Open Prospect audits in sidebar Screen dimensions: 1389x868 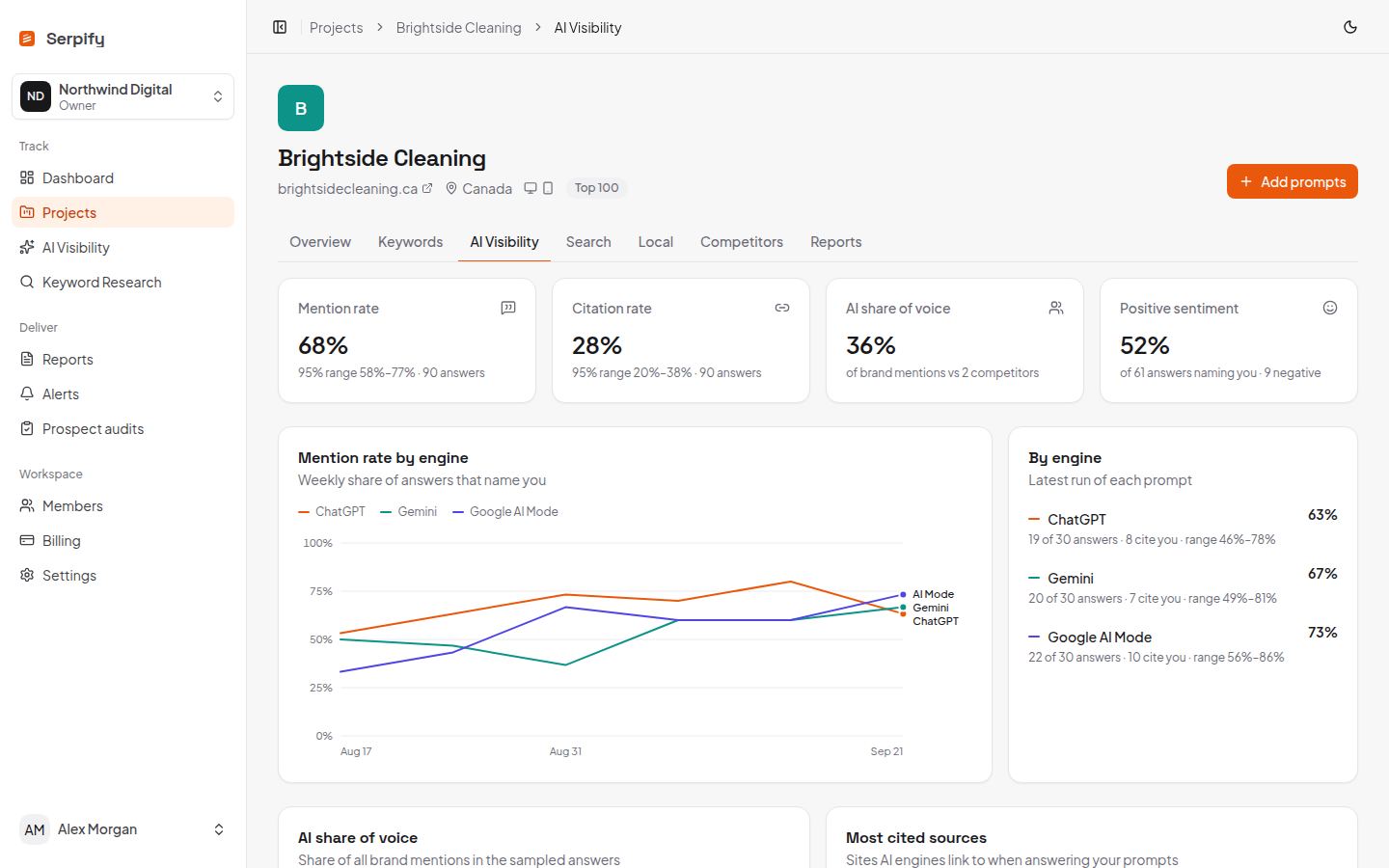123,429
